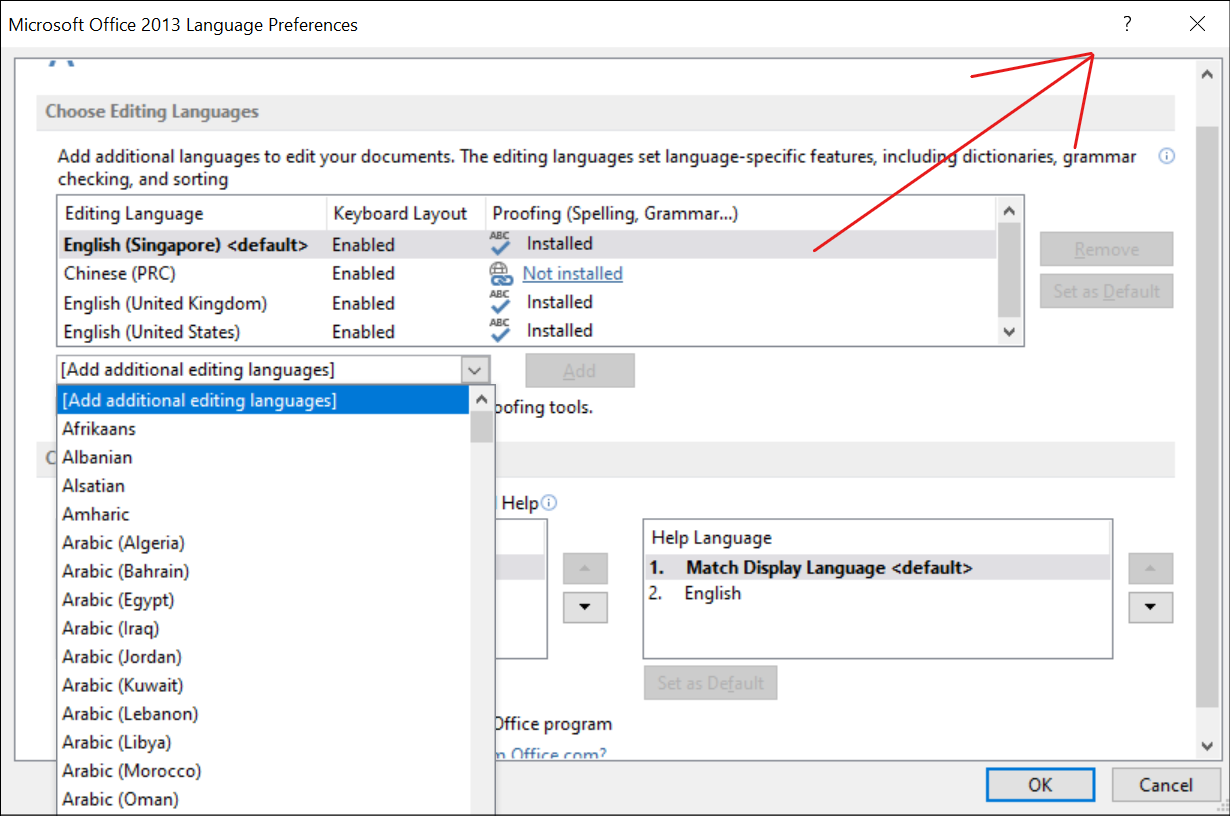Choose Arabic (Iraq) from the list
Image resolution: width=1230 pixels, height=816 pixels.
[263, 628]
